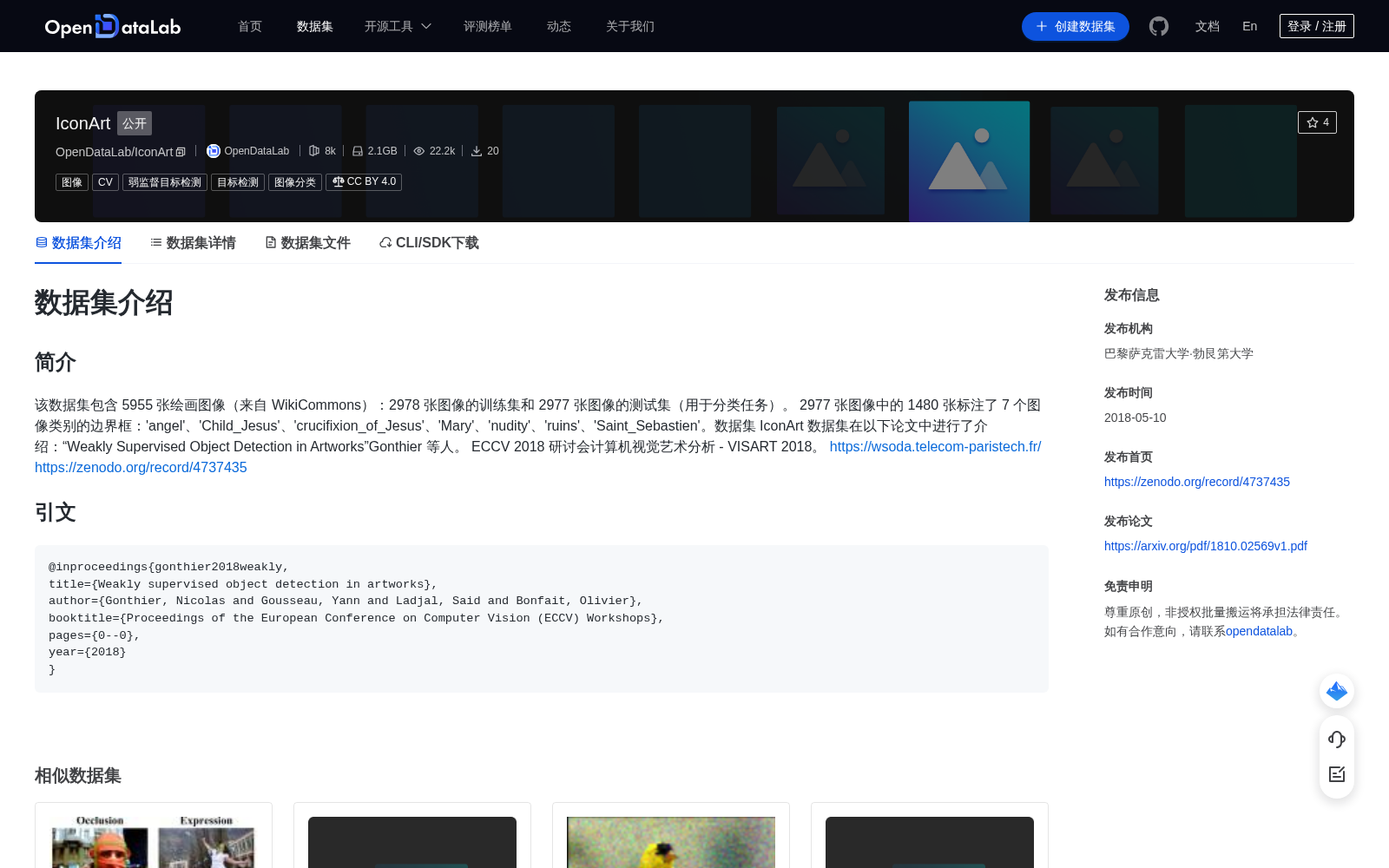1389x868 pixels.
Task: Copy the OpenDataLab/IconArt path icon
Action: [x=181, y=152]
